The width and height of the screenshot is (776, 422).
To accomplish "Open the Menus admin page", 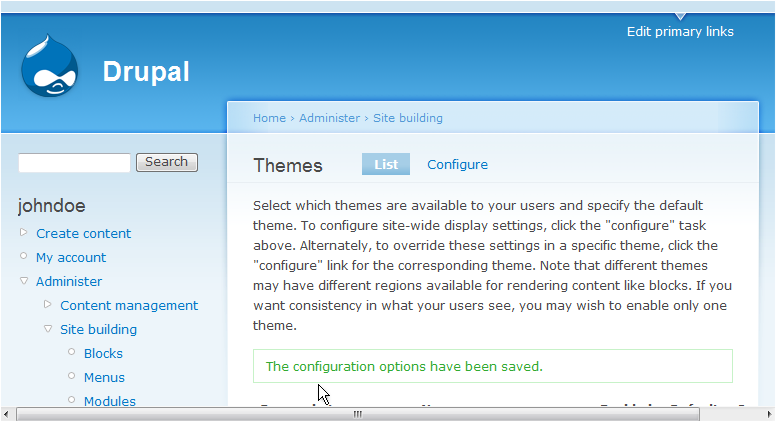I will click(104, 377).
